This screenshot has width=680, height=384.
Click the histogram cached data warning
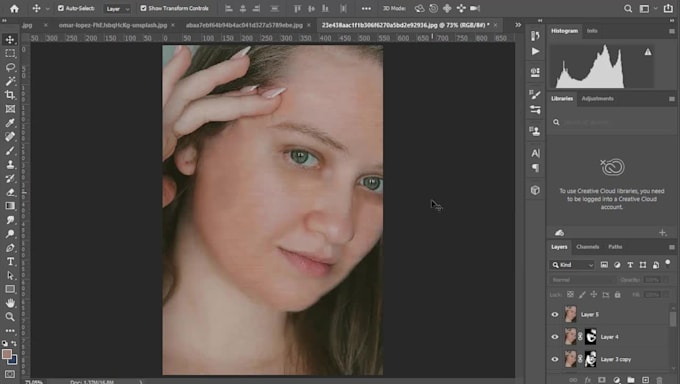647,52
